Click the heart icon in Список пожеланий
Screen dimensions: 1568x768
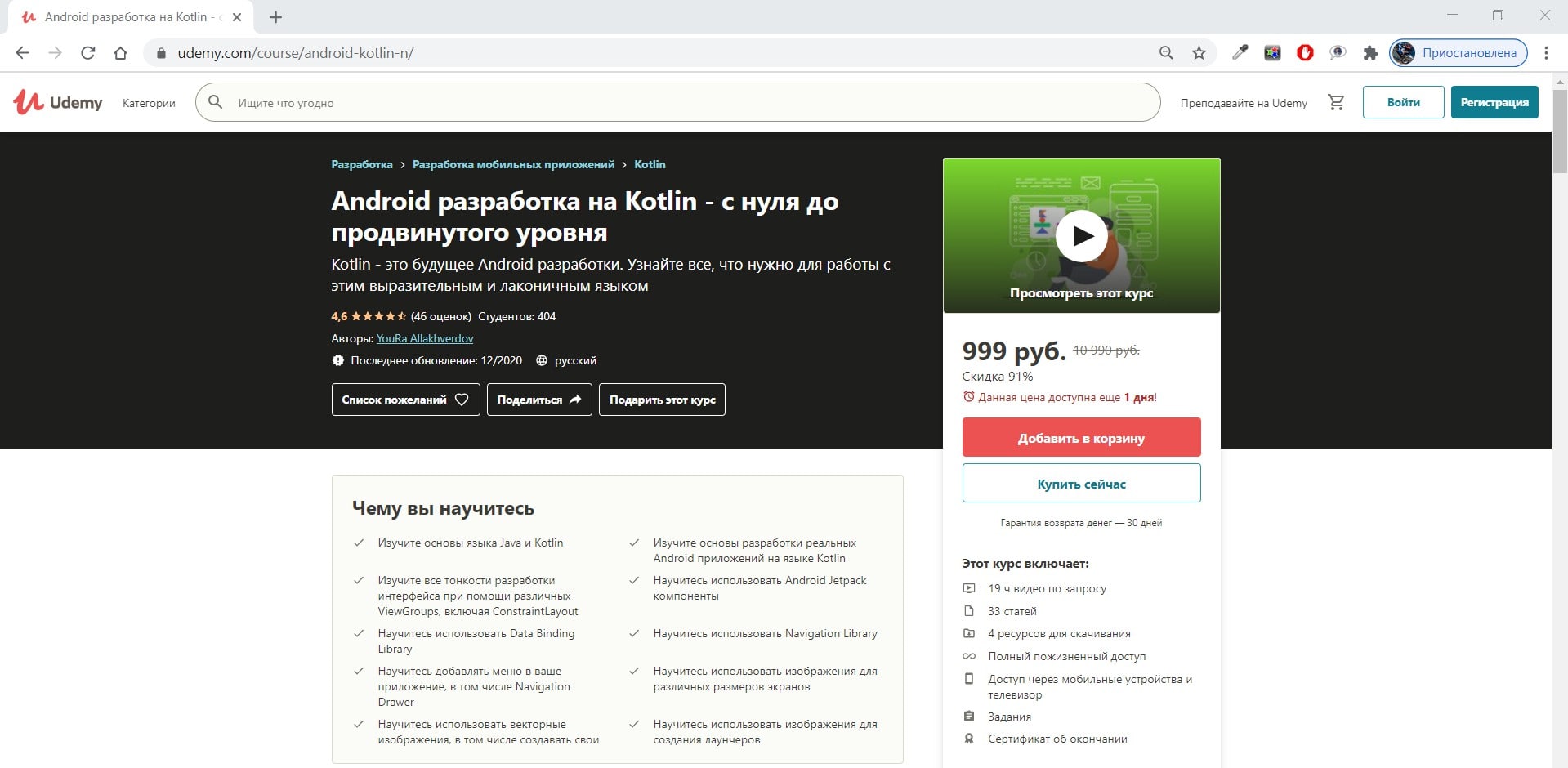[x=462, y=400]
